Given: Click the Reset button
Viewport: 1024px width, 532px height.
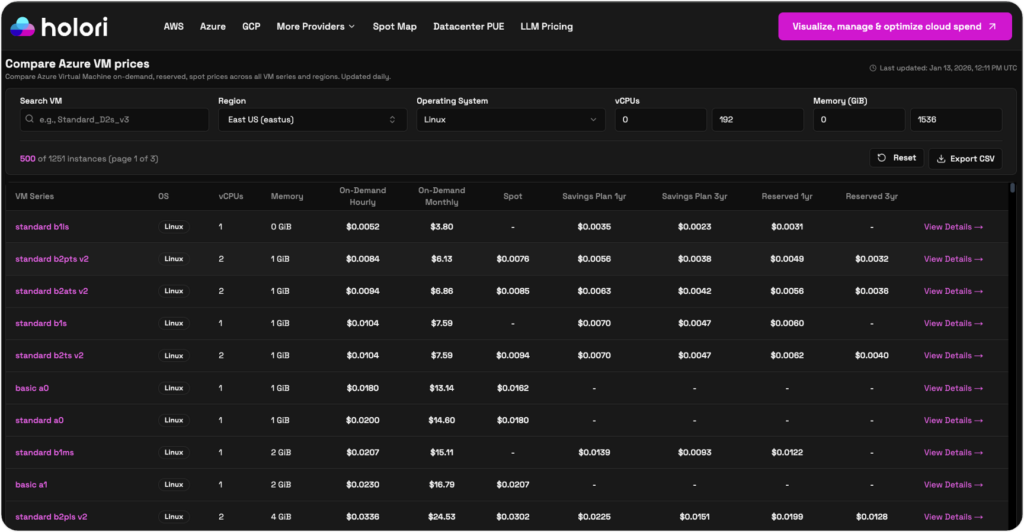Looking at the screenshot, I should pos(897,158).
